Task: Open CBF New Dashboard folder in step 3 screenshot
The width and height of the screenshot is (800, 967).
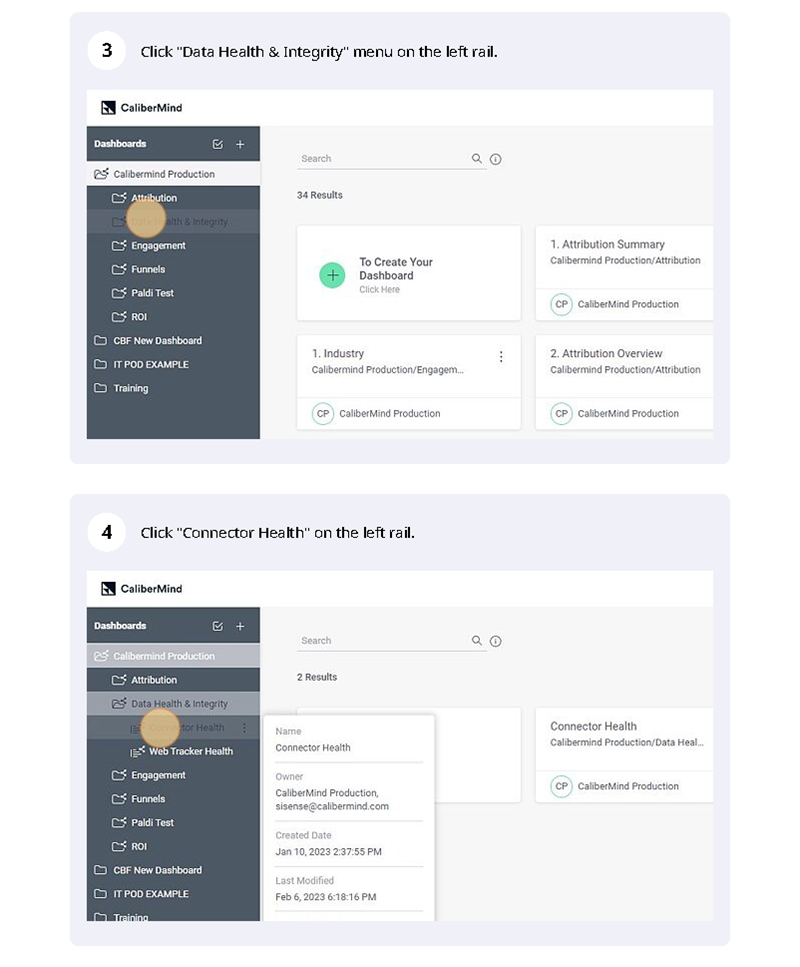Action: [173, 340]
